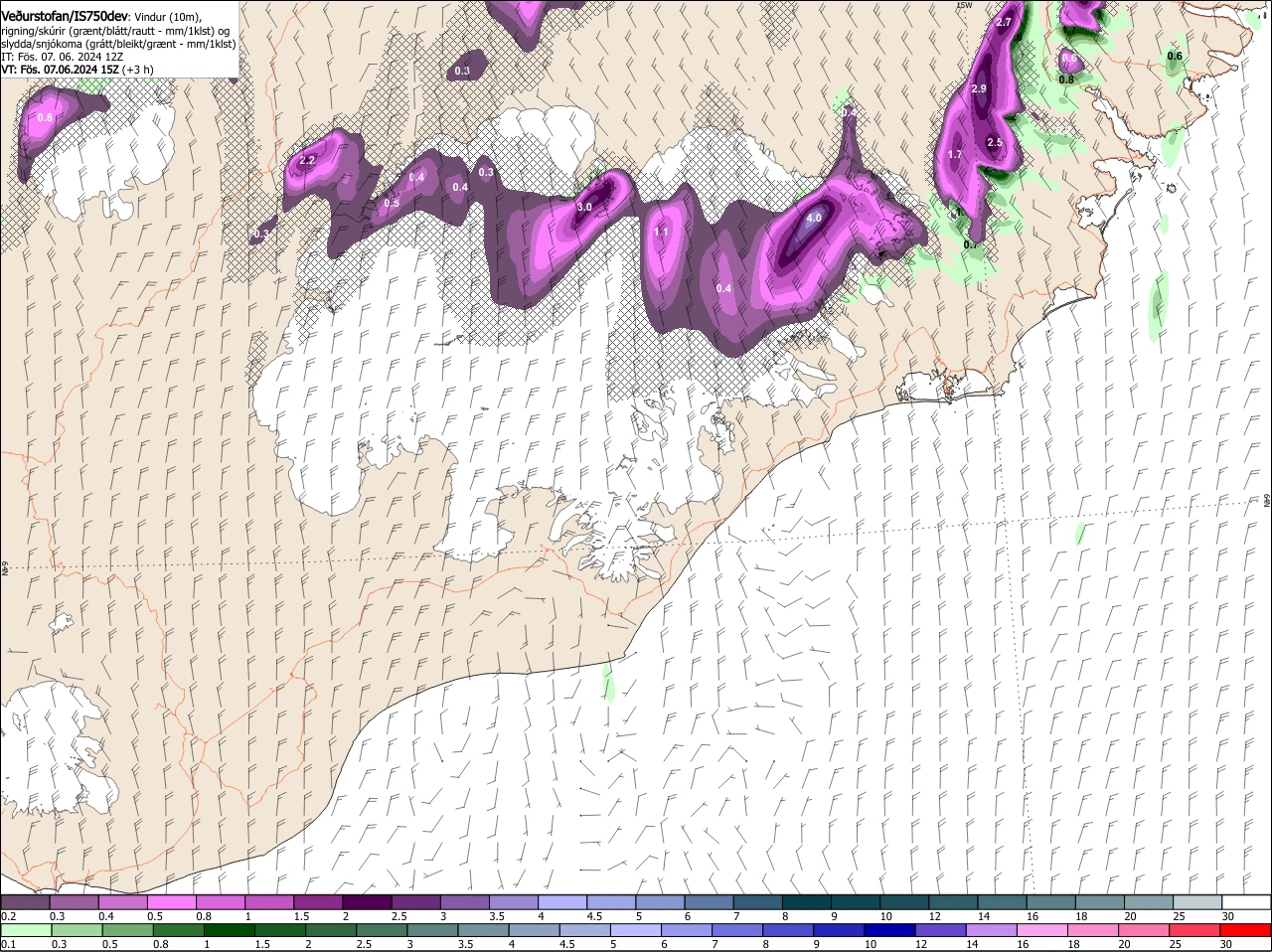Pick the grey-green 3 swatch in lower legend

[432, 930]
